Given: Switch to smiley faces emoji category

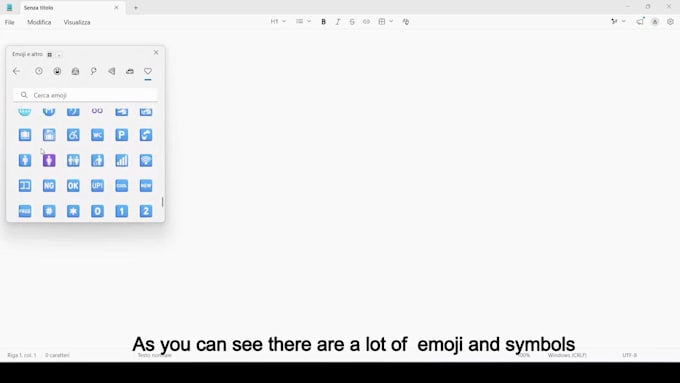Looking at the screenshot, I should click(x=57, y=71).
